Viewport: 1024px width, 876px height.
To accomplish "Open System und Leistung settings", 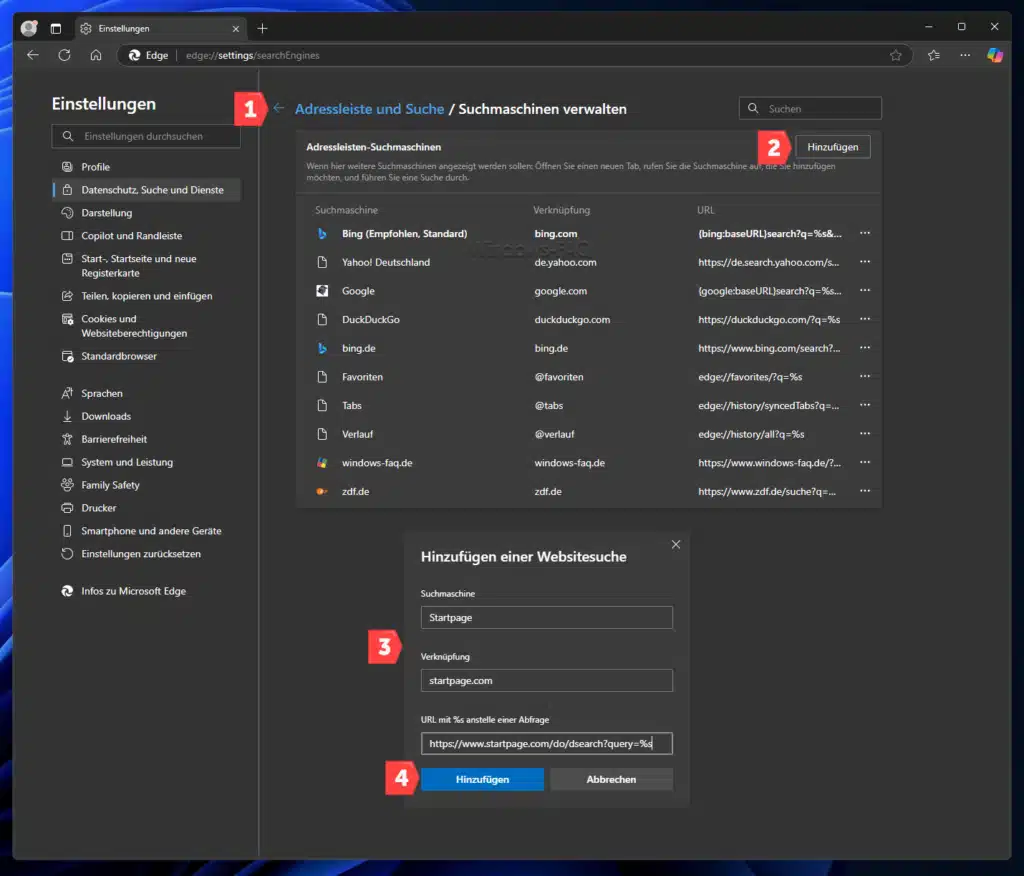I will click(x=146, y=462).
